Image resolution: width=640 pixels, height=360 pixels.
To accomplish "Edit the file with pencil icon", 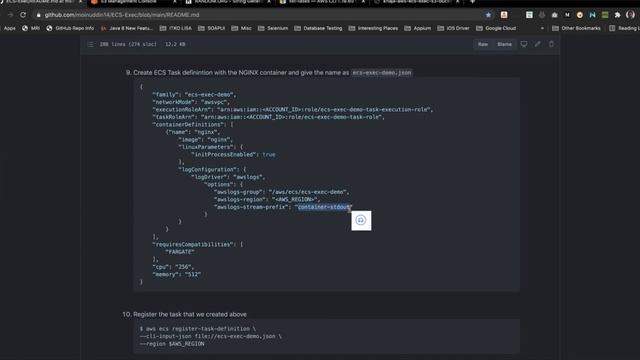I will pyautogui.click(x=538, y=44).
